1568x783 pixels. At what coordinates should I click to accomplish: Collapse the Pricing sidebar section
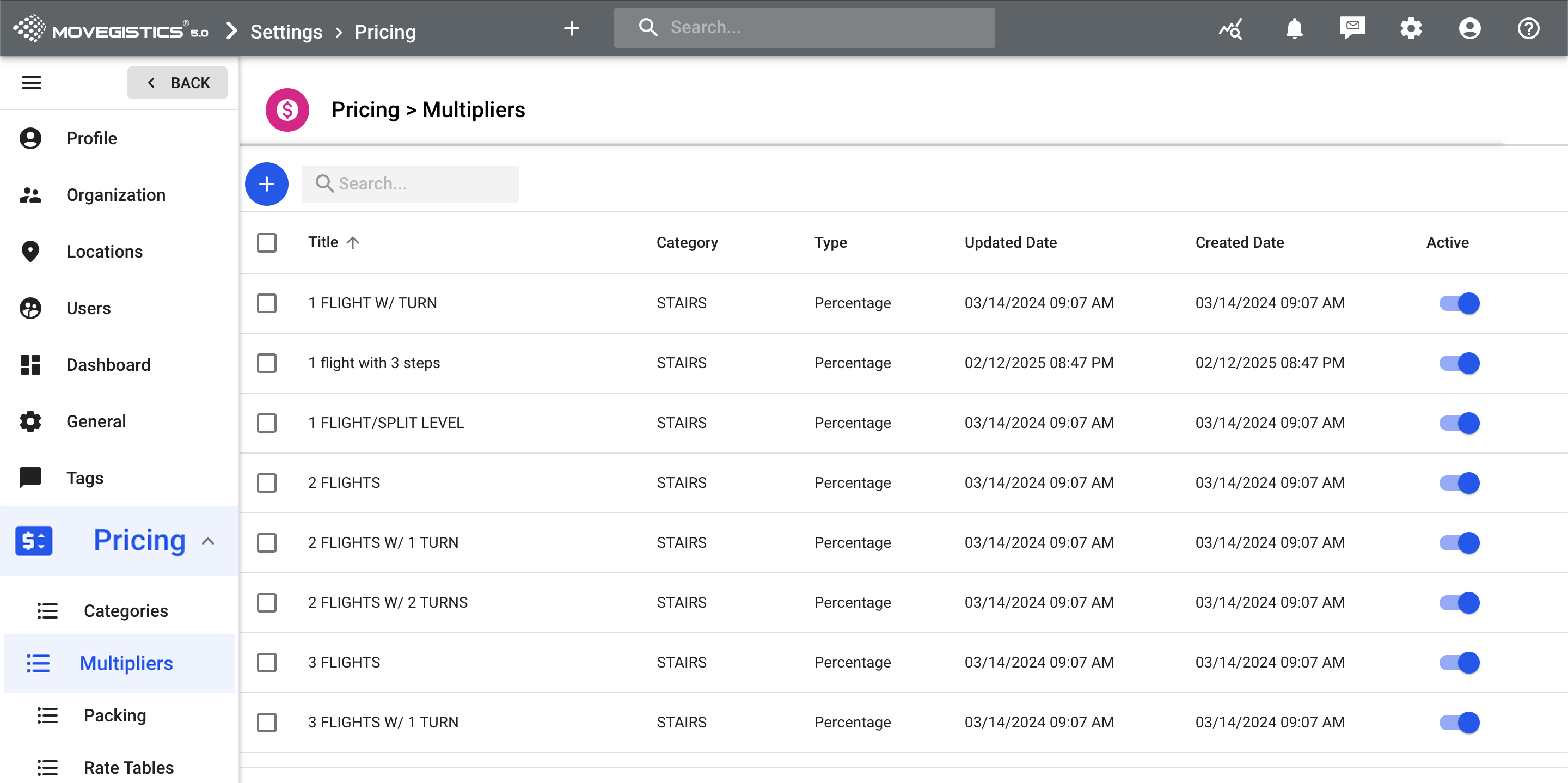pos(208,541)
